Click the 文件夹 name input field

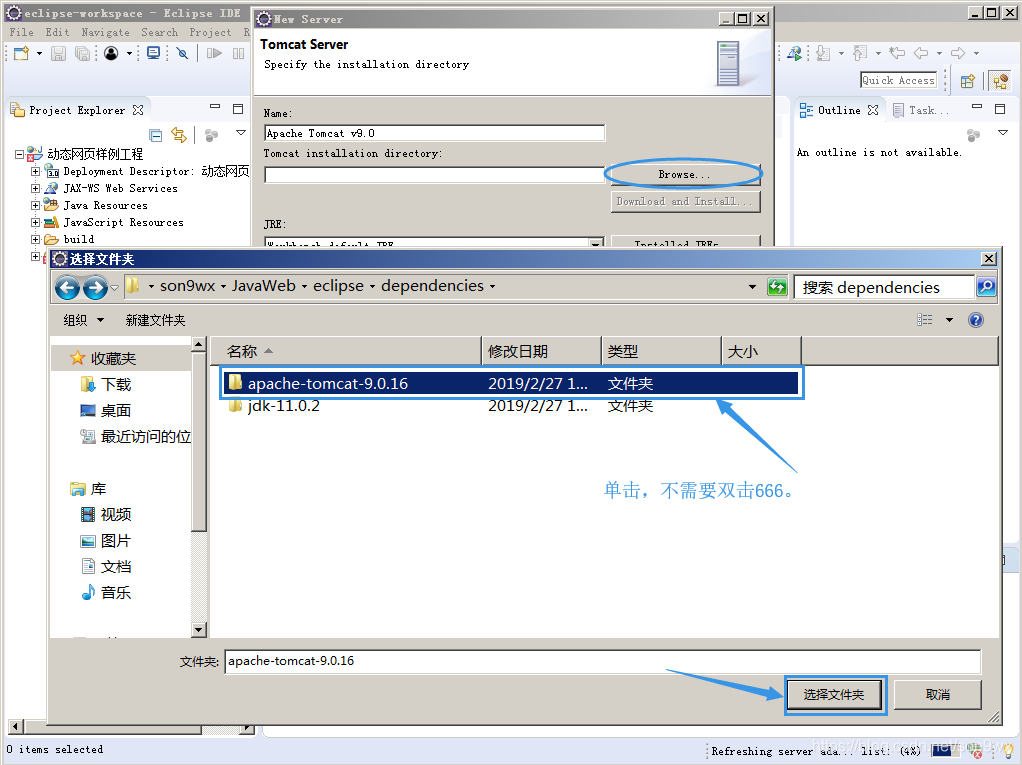pos(602,661)
